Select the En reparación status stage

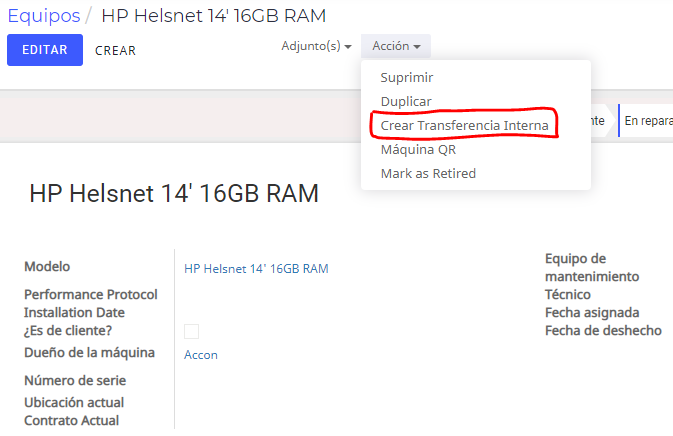point(646,121)
